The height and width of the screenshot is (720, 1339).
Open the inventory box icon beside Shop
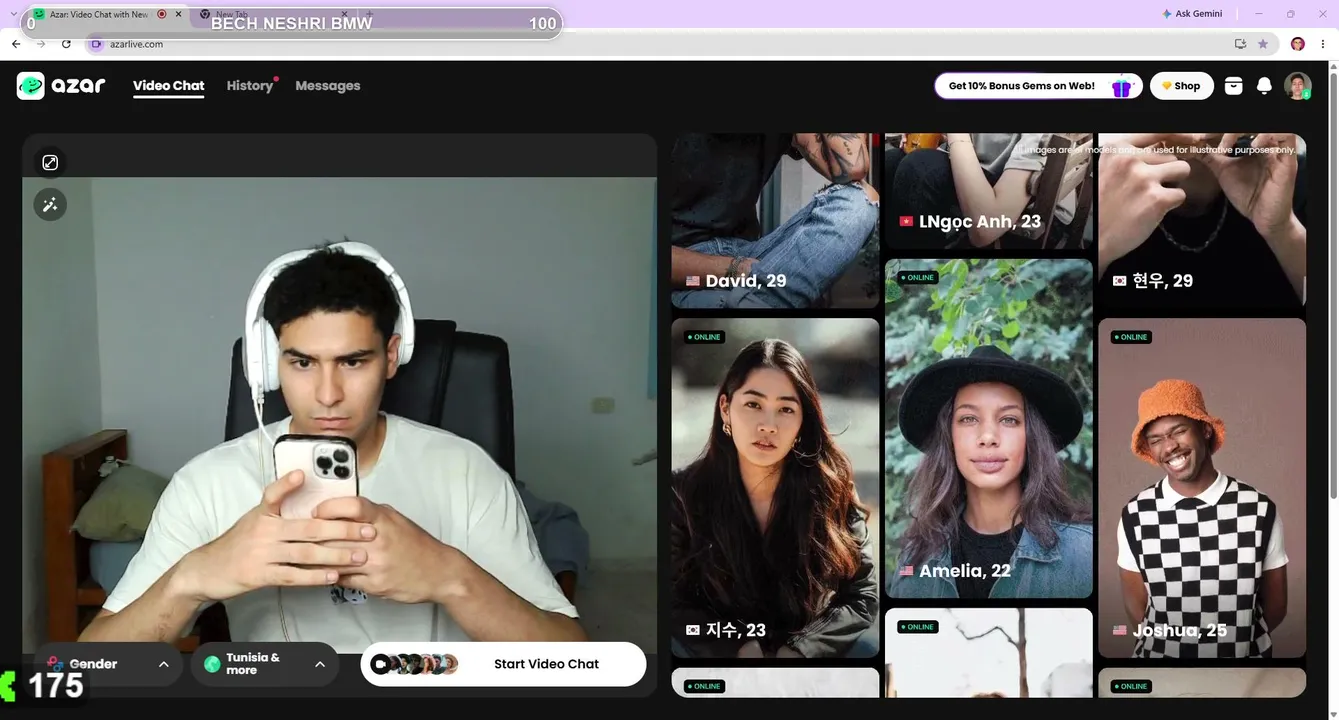(x=1234, y=86)
